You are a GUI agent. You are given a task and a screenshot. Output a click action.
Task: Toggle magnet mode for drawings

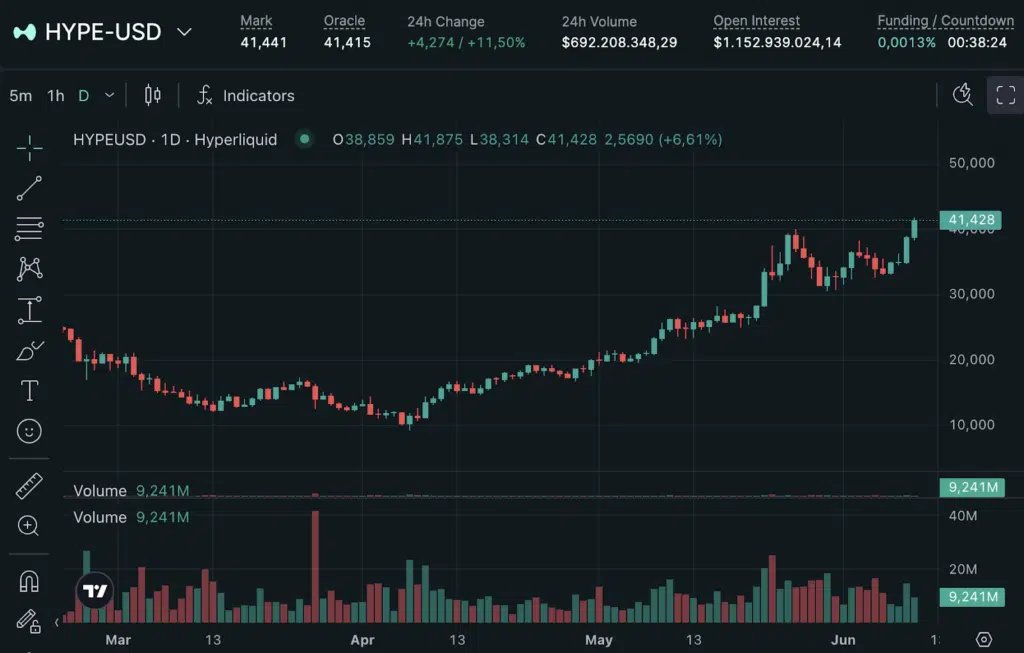pos(29,581)
